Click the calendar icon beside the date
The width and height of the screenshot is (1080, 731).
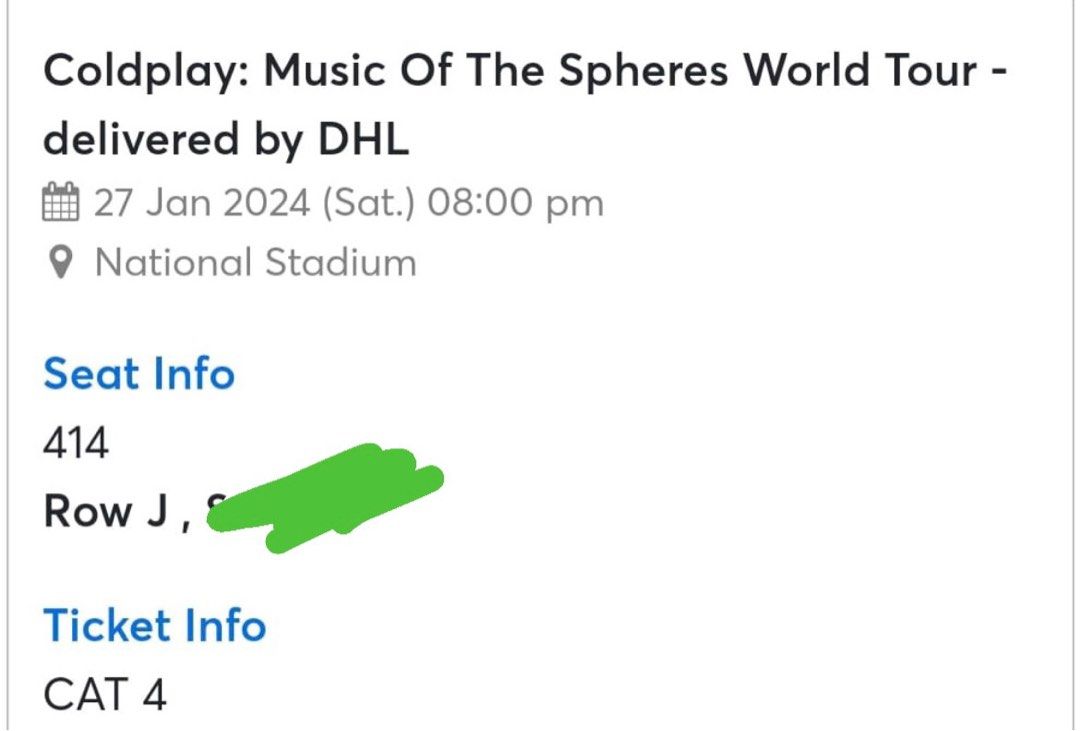(61, 203)
